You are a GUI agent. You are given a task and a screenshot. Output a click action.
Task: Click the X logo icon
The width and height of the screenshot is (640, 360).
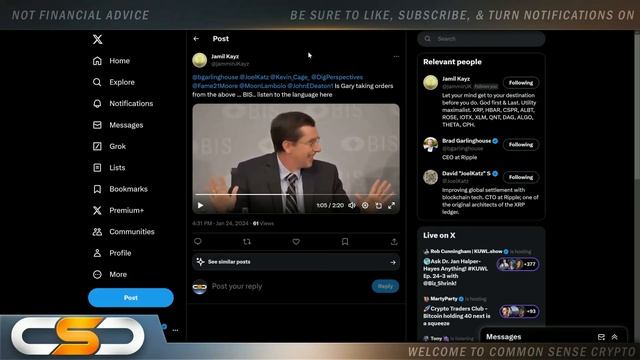point(97,39)
